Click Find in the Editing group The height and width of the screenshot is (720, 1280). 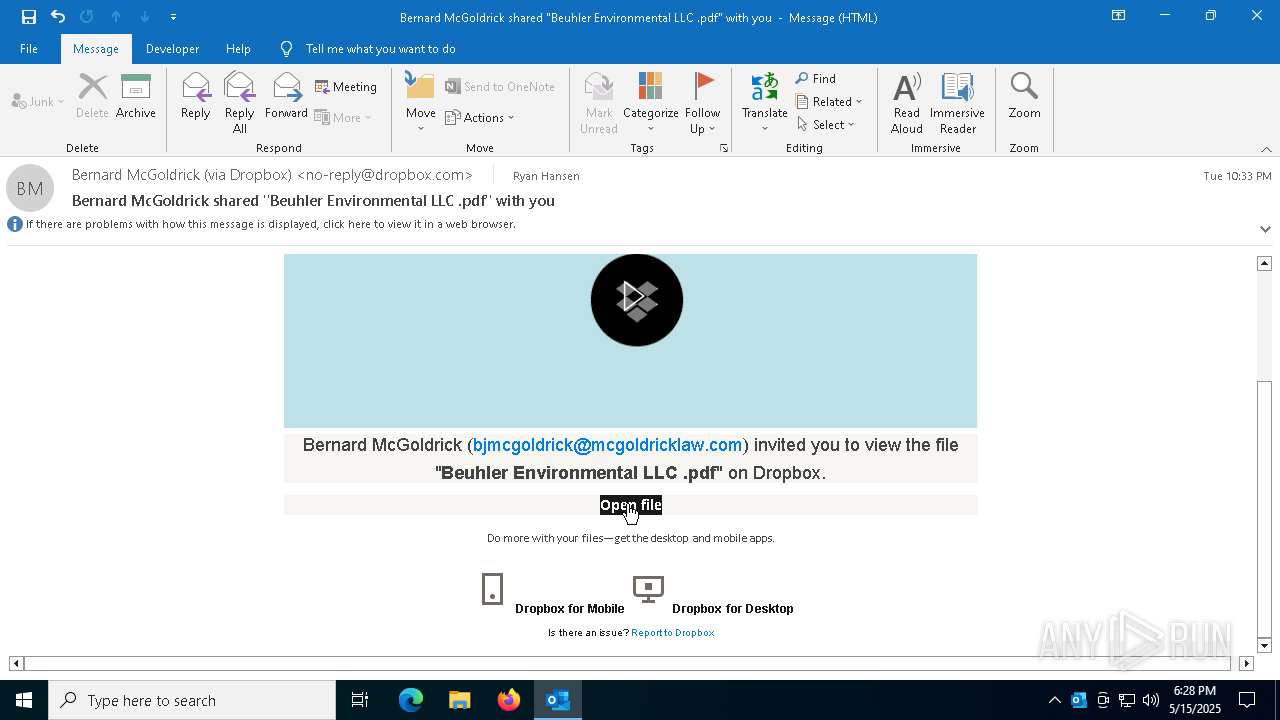[816, 78]
